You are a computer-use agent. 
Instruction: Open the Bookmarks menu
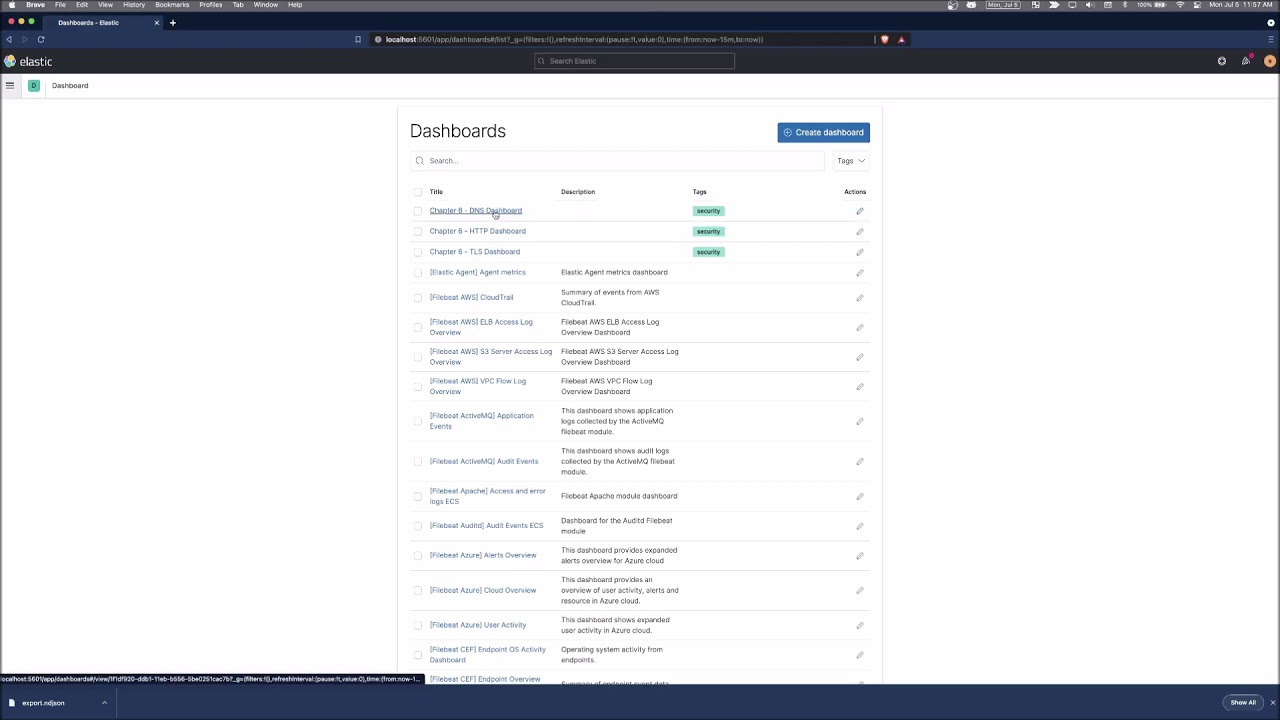click(x=172, y=5)
